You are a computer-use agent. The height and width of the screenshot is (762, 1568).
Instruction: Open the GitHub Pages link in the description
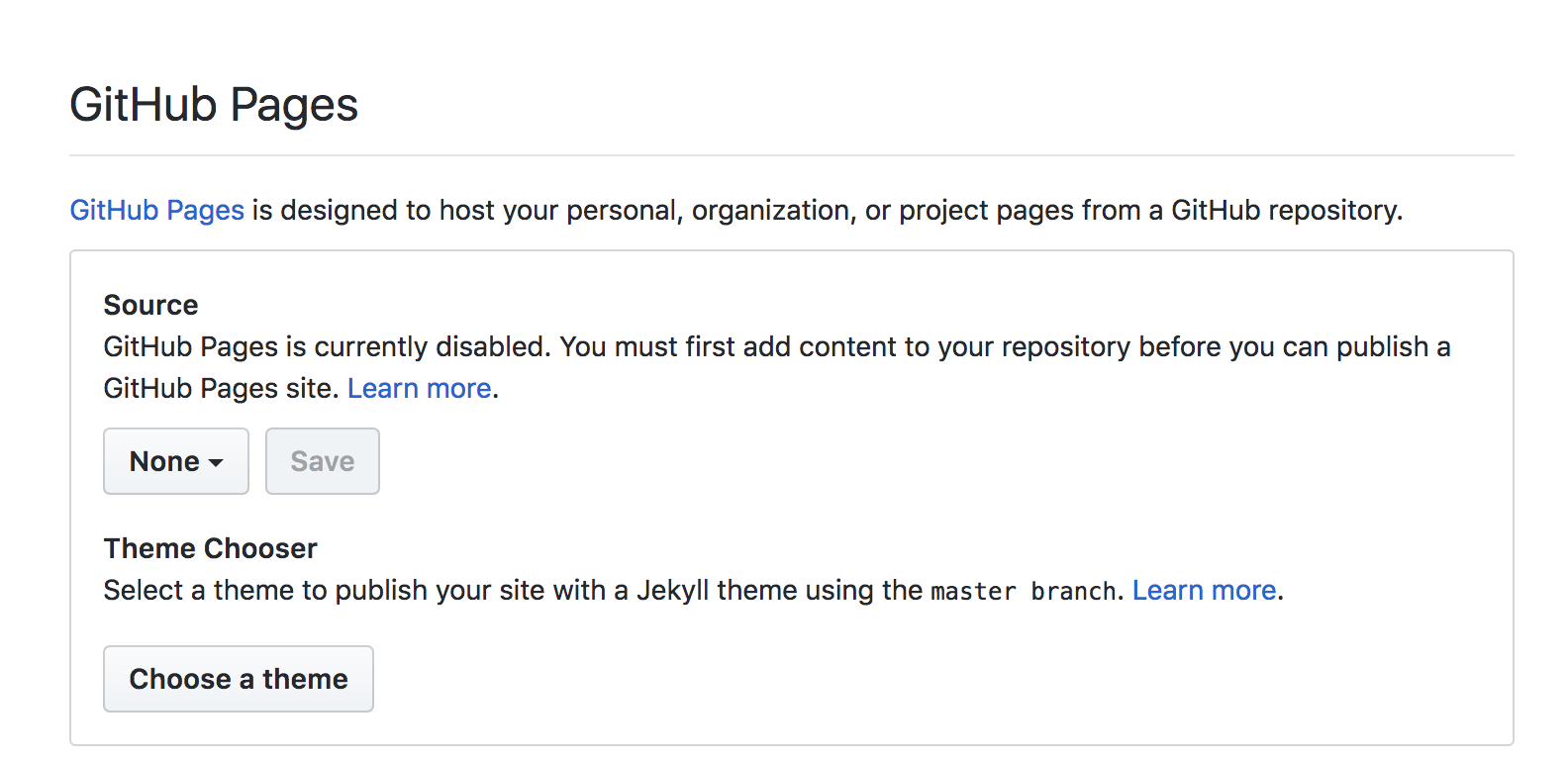(156, 210)
